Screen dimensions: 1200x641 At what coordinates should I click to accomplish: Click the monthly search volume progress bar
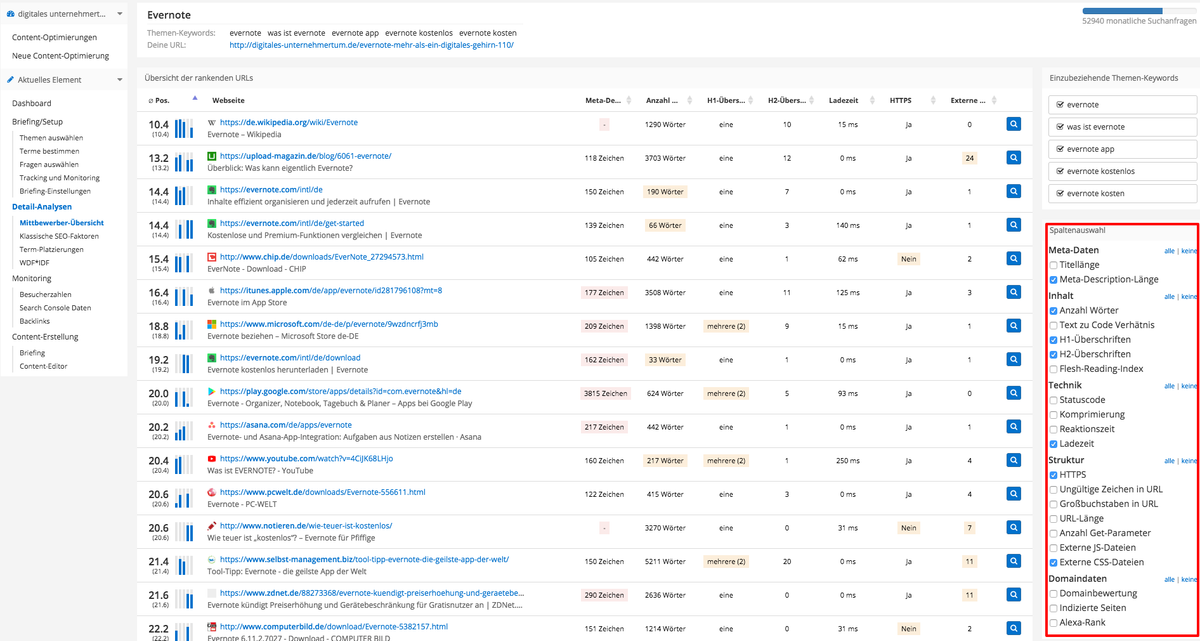click(x=1139, y=13)
